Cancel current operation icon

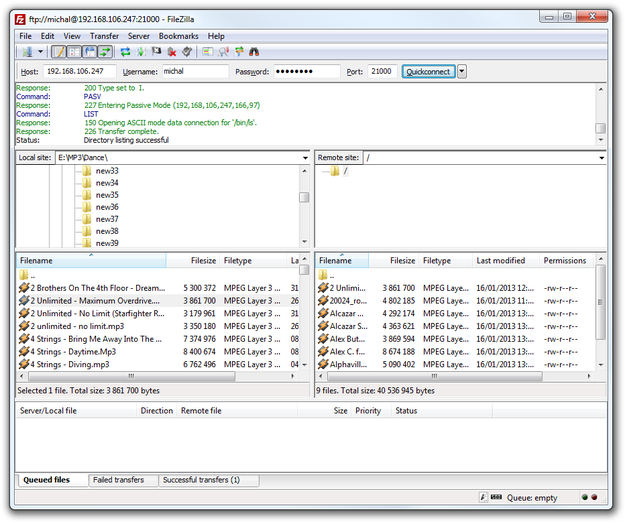tap(156, 52)
